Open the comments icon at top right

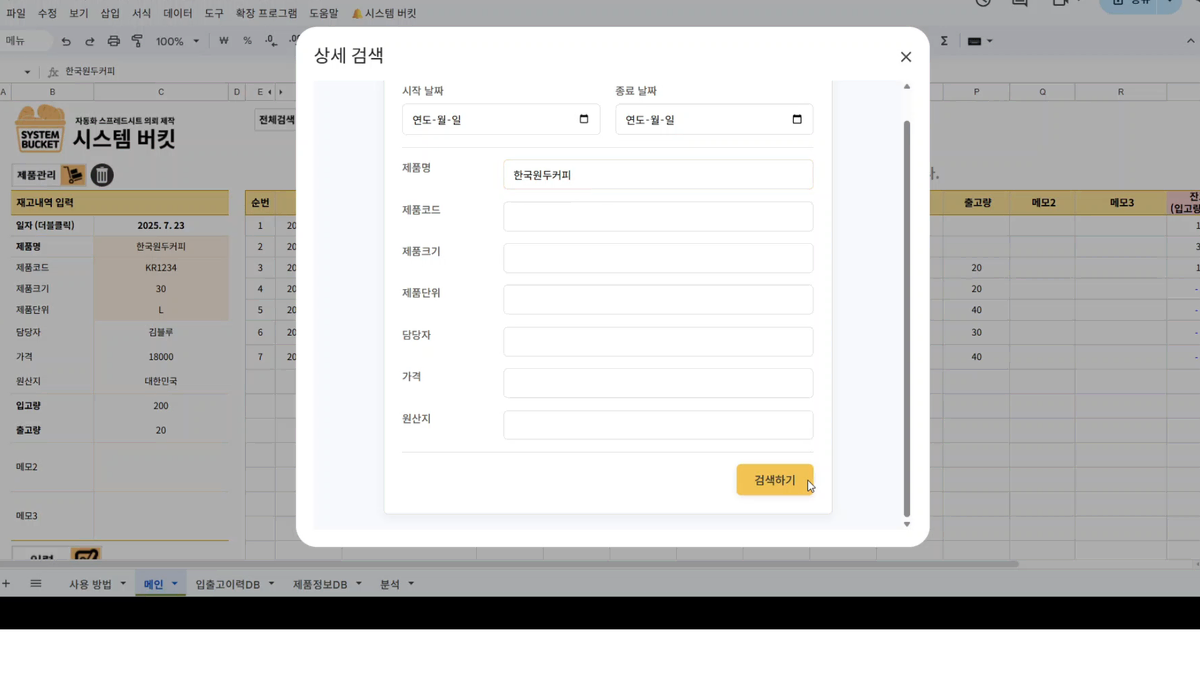(x=1020, y=3)
